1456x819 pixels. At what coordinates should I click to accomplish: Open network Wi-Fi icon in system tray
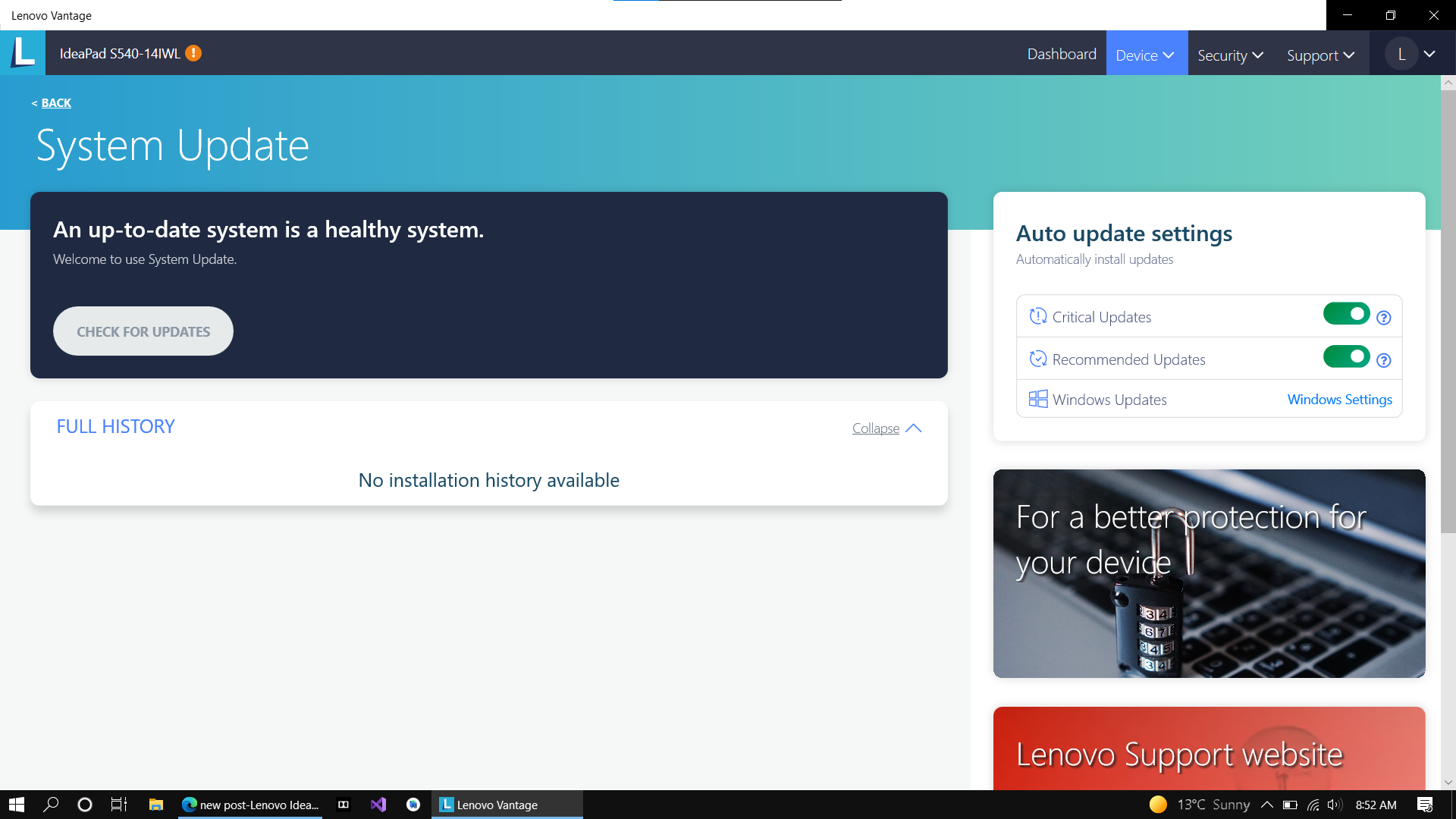(x=1313, y=805)
